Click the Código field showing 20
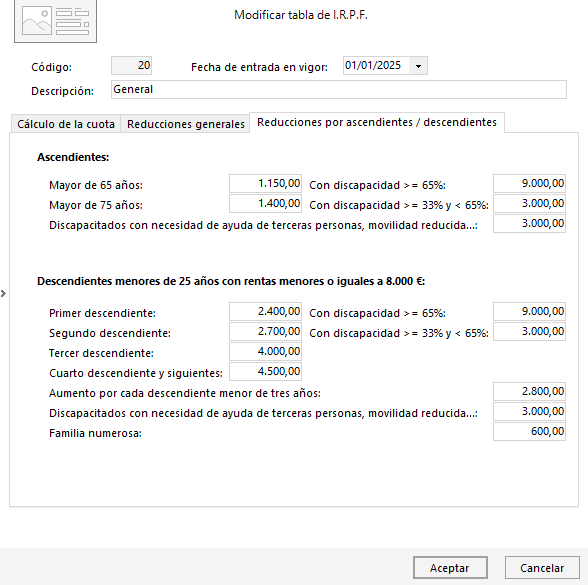This screenshot has height=585, width=588. point(132,66)
